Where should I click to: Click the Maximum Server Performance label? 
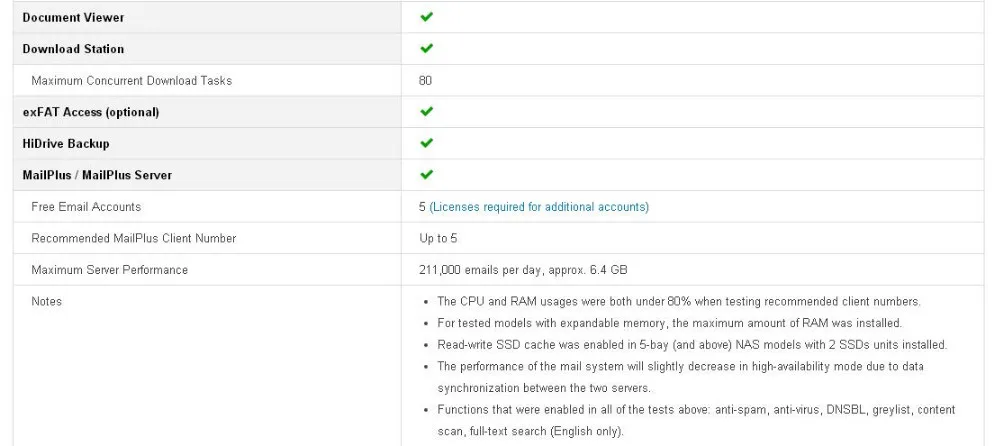[x=110, y=270]
